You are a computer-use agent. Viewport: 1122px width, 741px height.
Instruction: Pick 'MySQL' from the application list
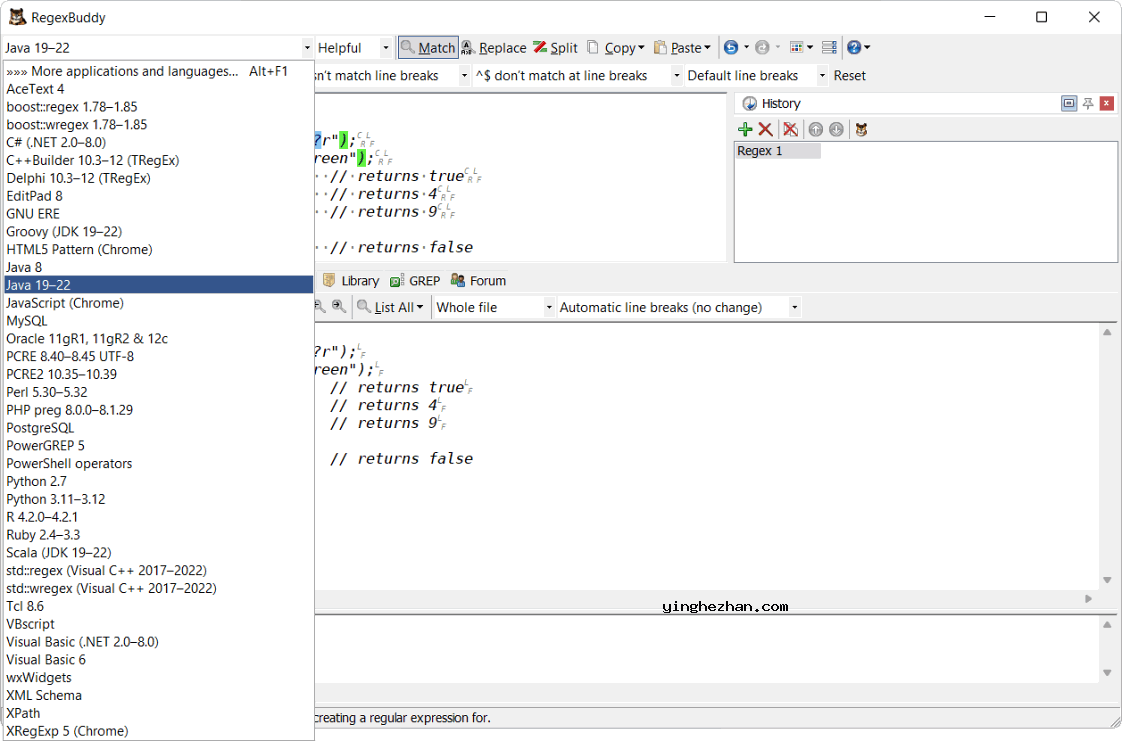159,321
